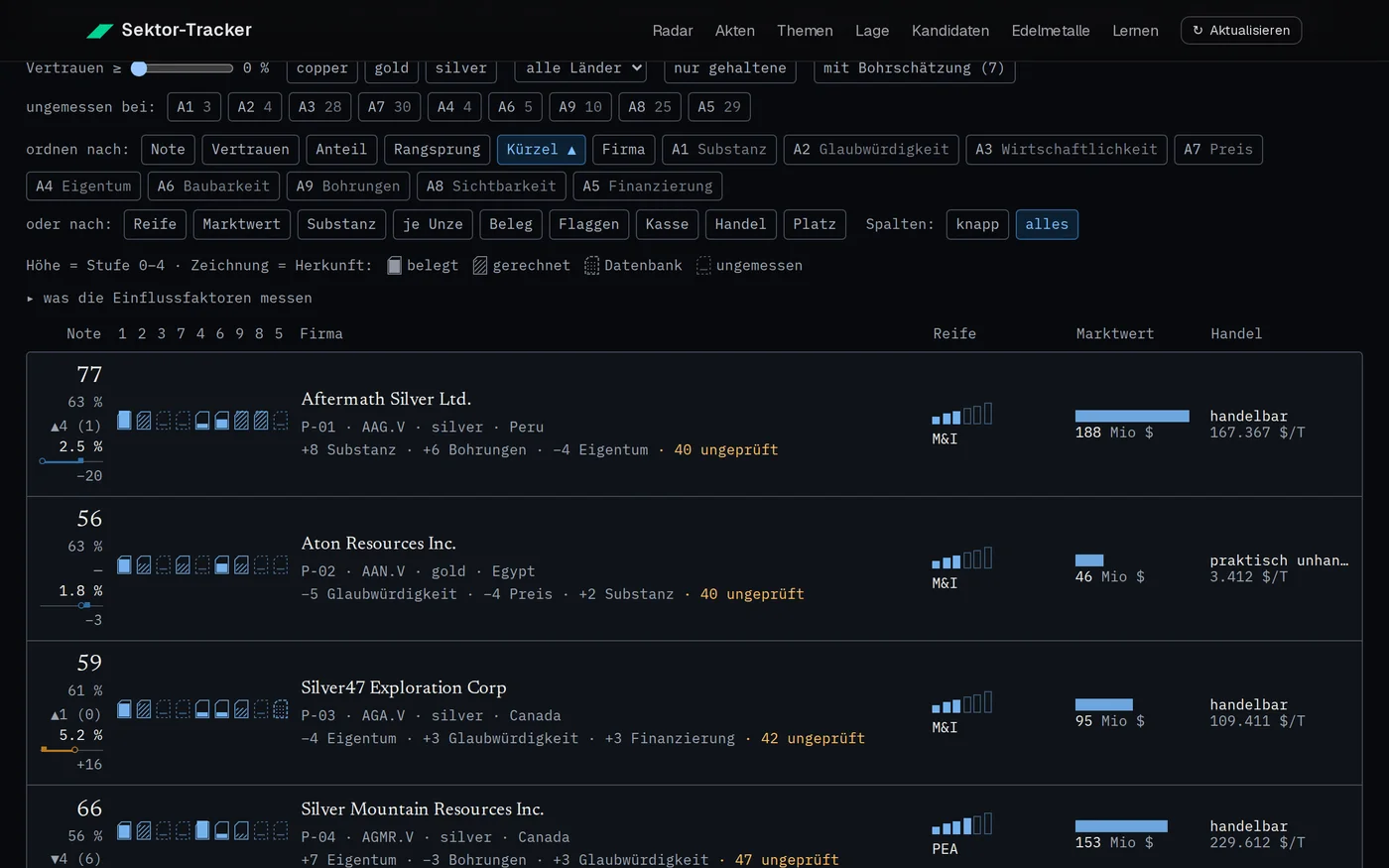
Task: Click Aton Resources' maturity bars icon
Action: [x=962, y=558]
